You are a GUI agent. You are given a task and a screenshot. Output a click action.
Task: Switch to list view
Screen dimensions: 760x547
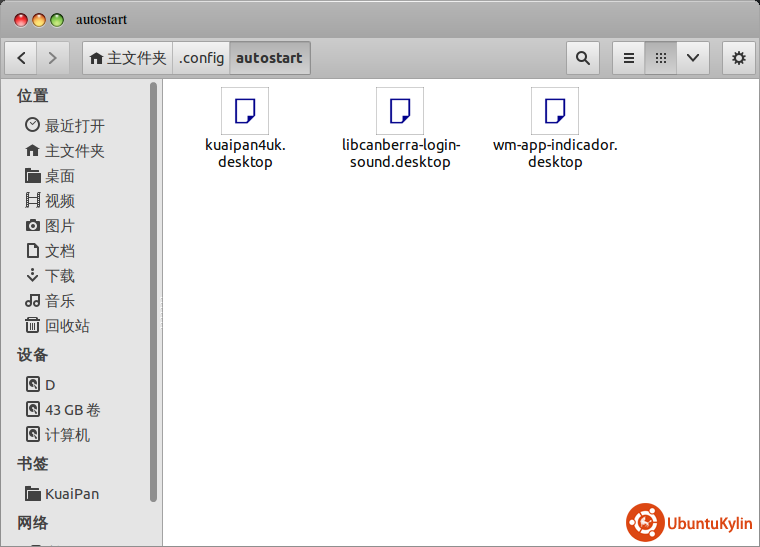629,58
